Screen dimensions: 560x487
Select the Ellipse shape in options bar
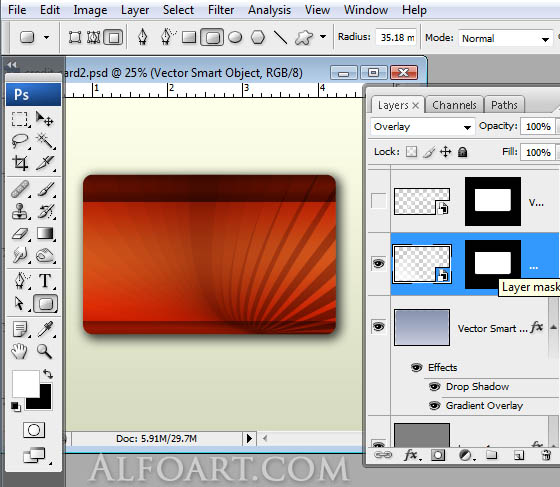tap(235, 37)
